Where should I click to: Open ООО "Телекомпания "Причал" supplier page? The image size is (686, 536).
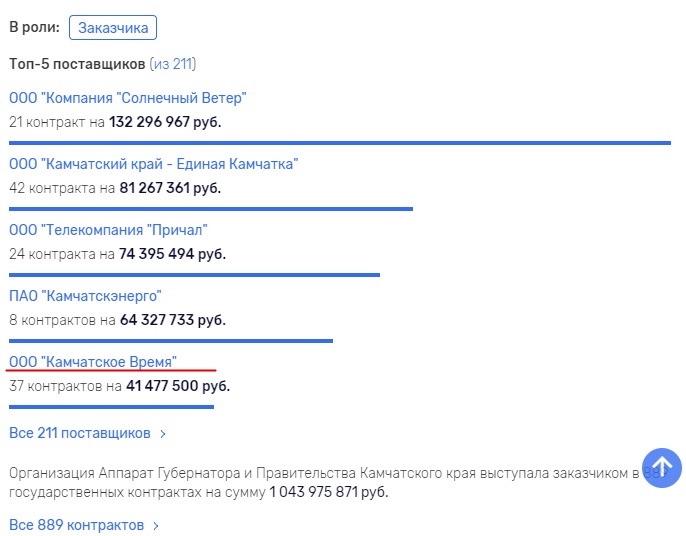(108, 230)
